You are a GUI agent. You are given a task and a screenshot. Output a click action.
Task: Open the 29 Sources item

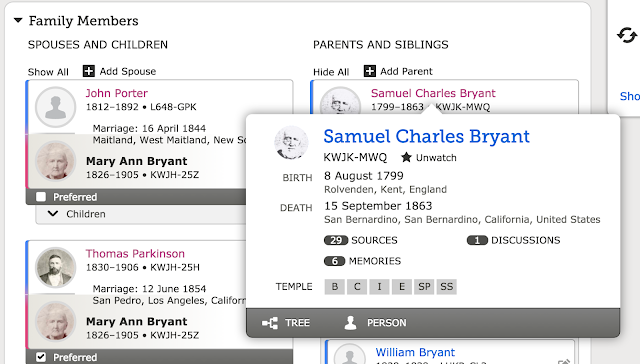click(x=360, y=240)
